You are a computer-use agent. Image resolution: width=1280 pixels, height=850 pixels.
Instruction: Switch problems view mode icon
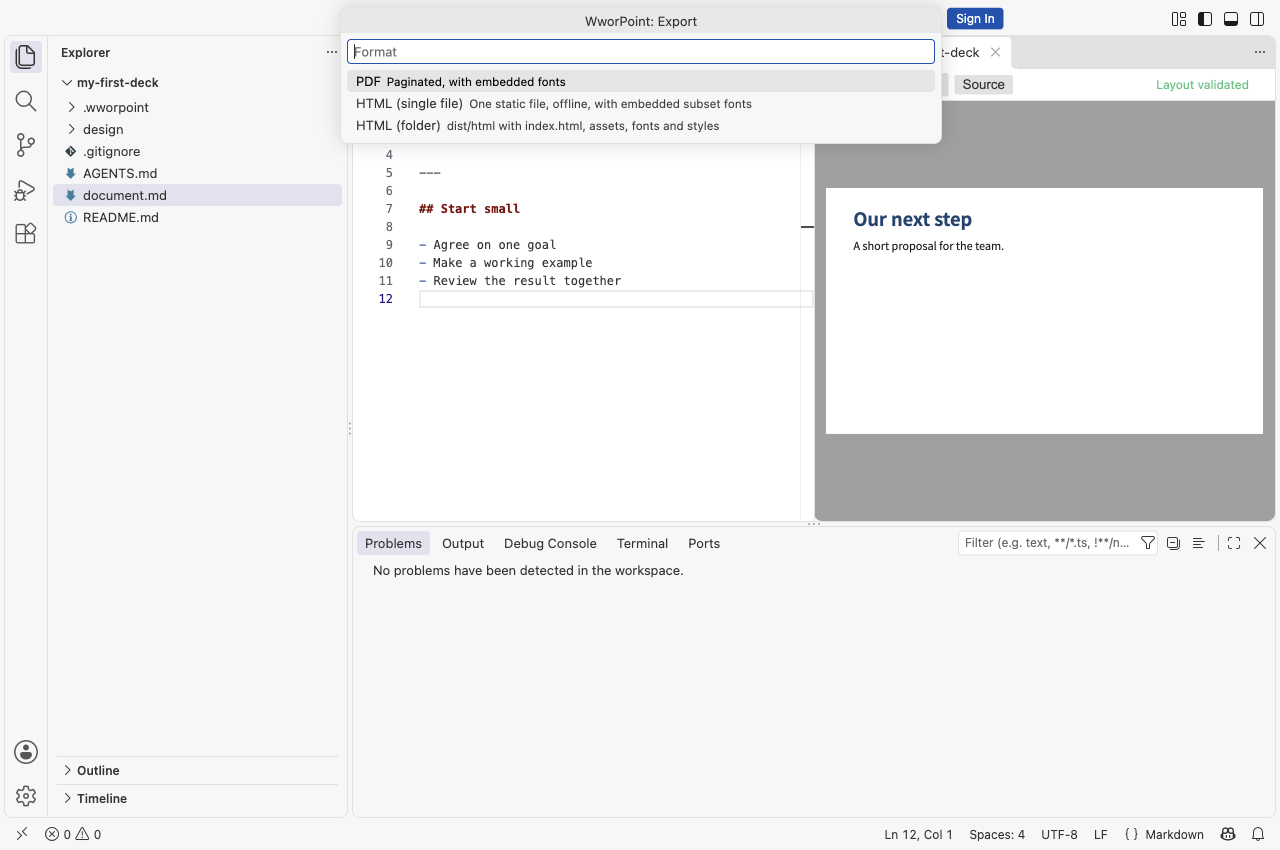(1198, 543)
